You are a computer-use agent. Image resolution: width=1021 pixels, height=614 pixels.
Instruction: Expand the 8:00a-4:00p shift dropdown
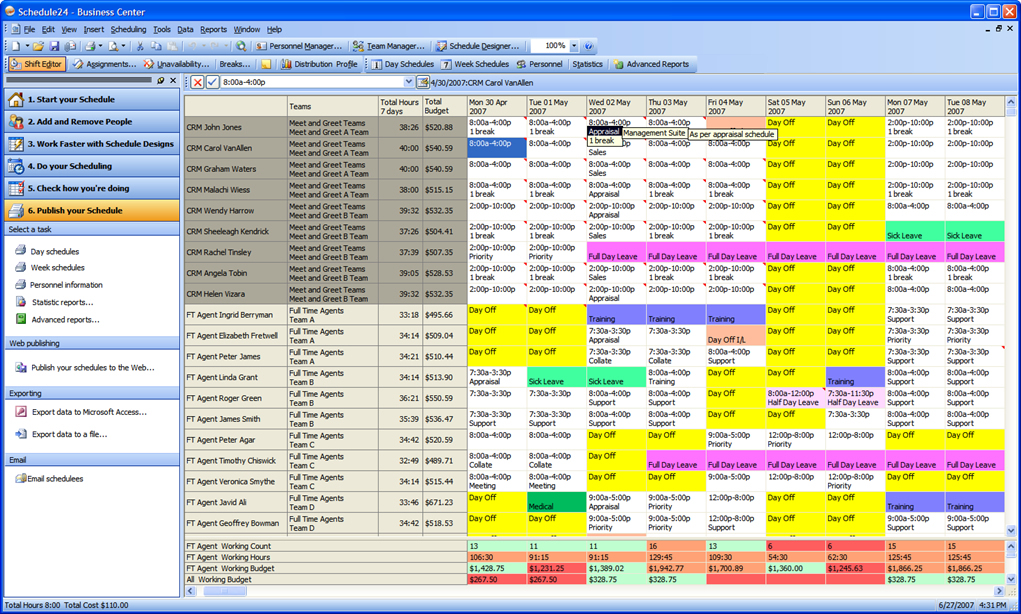tap(408, 82)
